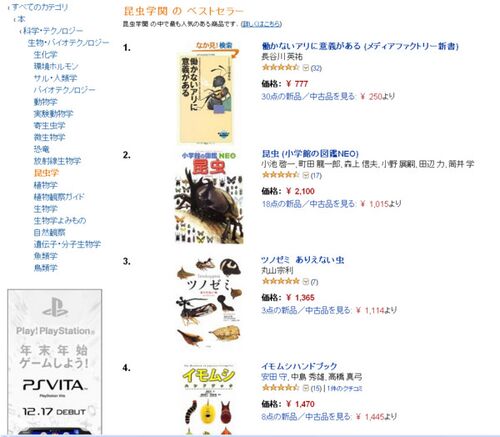The height and width of the screenshot is (437, 500).
Task: Open the rating dropdown beside book 1 stars
Action: click(306, 68)
